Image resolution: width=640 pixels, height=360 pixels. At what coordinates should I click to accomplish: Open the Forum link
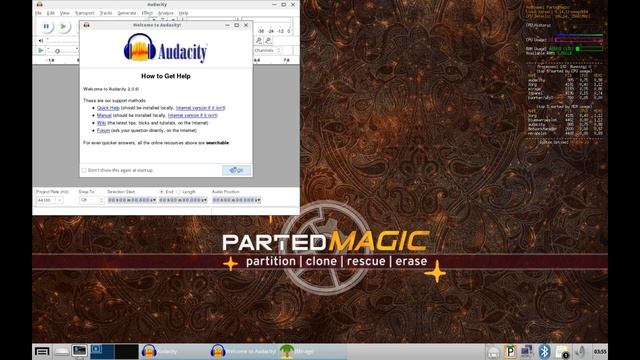click(x=103, y=131)
